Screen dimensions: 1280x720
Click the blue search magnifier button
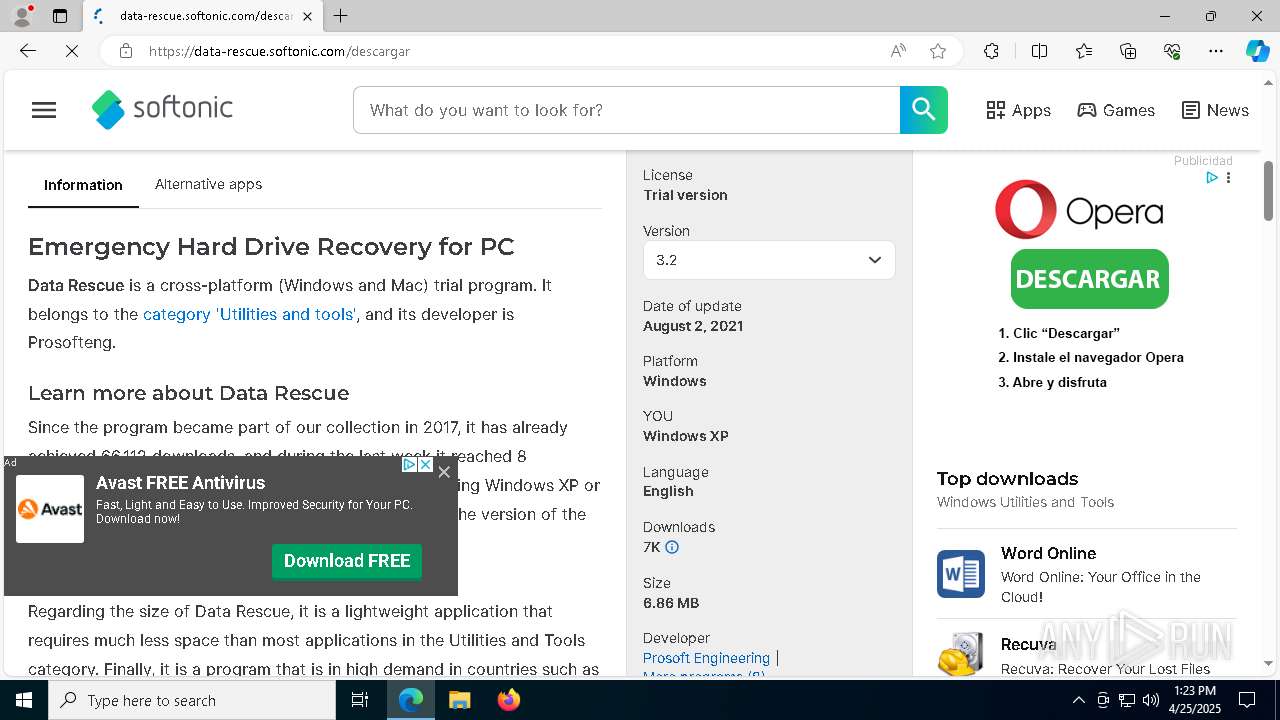pyautogui.click(x=923, y=110)
